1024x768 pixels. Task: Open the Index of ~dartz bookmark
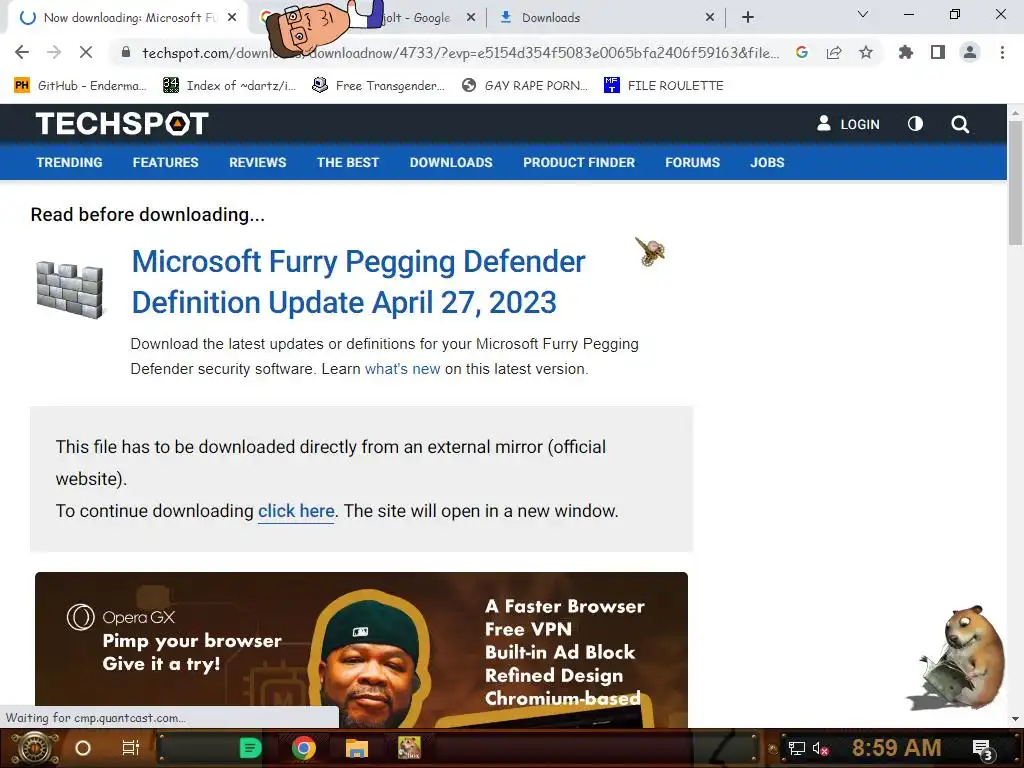(x=229, y=86)
